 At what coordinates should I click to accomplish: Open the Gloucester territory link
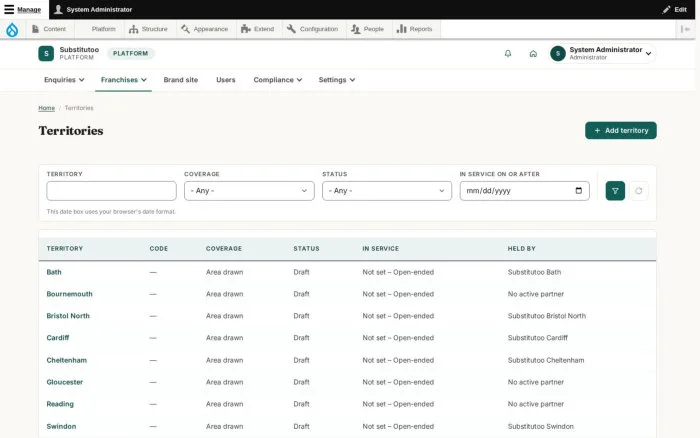tap(65, 382)
